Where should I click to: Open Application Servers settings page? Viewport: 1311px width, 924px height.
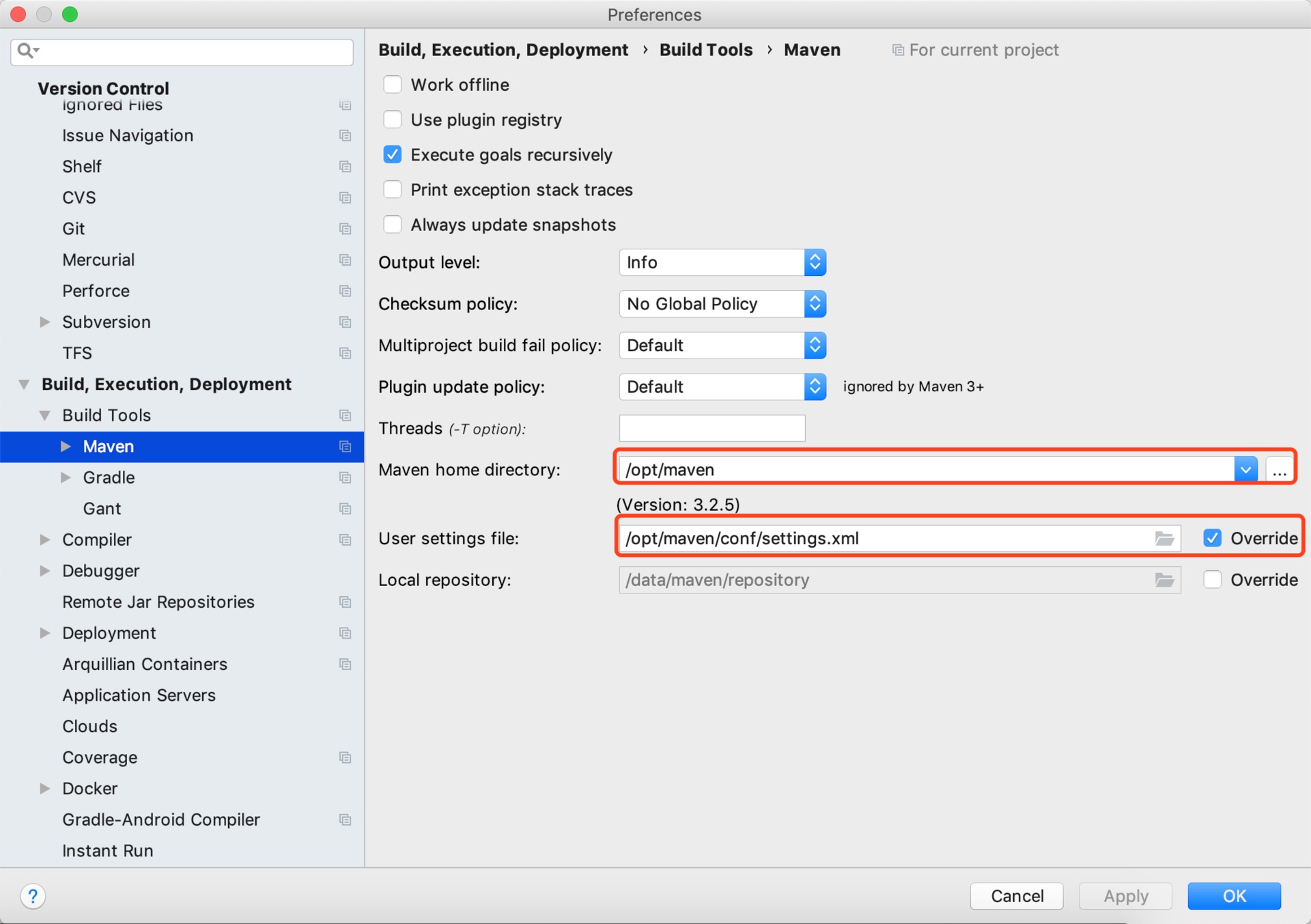[139, 695]
